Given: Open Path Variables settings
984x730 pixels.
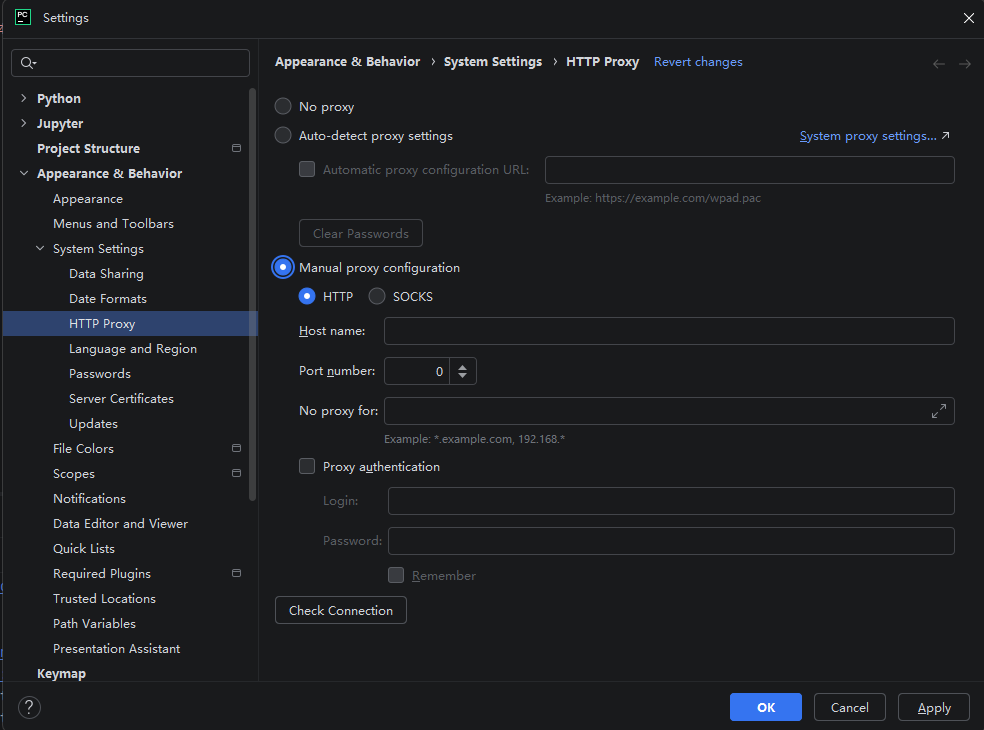Looking at the screenshot, I should [x=94, y=623].
